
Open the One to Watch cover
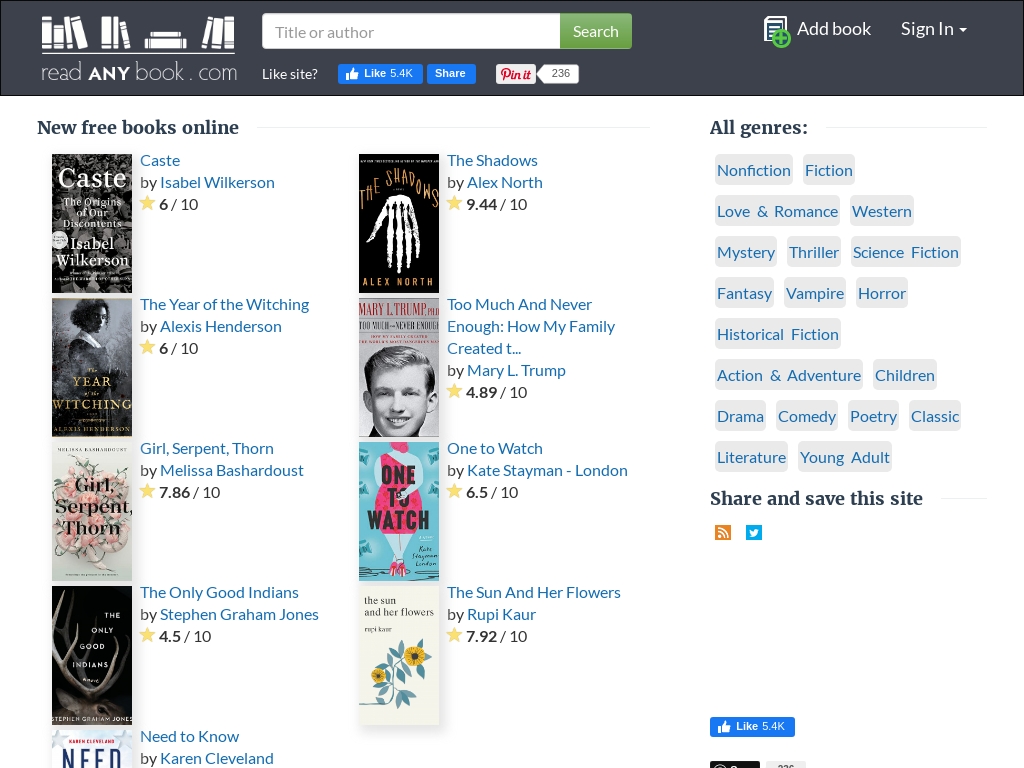(399, 511)
